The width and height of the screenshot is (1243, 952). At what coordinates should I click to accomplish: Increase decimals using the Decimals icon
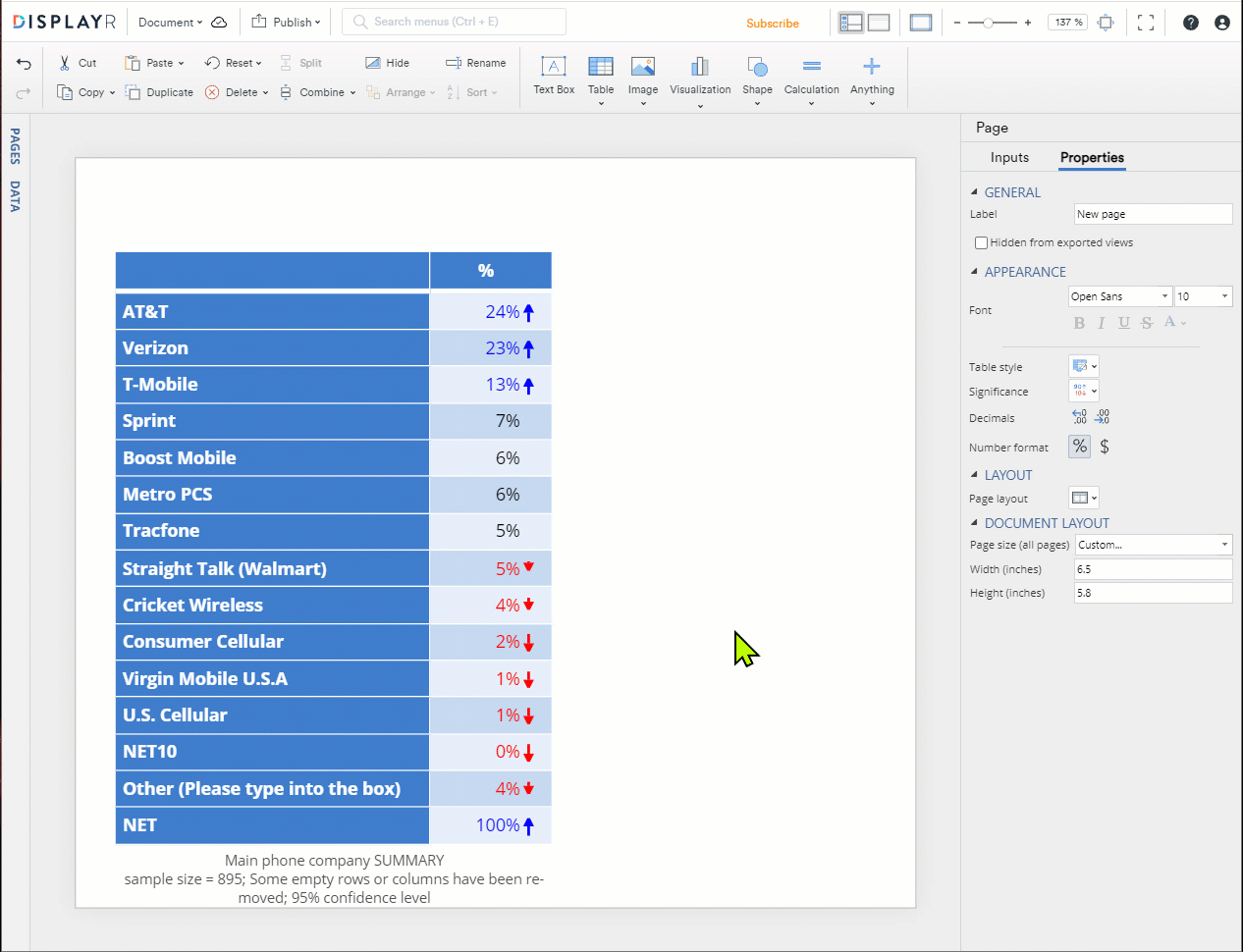click(1080, 416)
